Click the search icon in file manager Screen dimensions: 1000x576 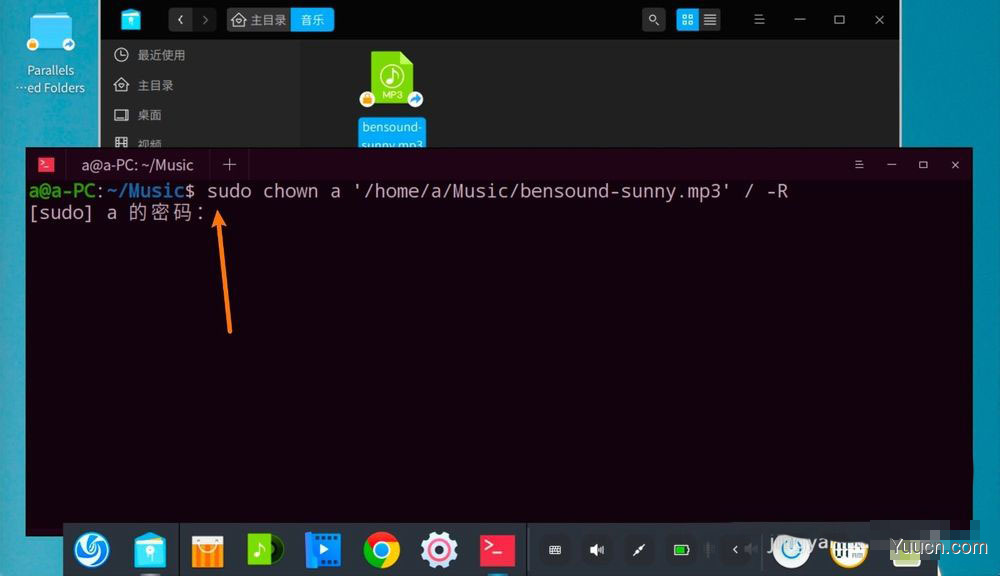point(654,19)
